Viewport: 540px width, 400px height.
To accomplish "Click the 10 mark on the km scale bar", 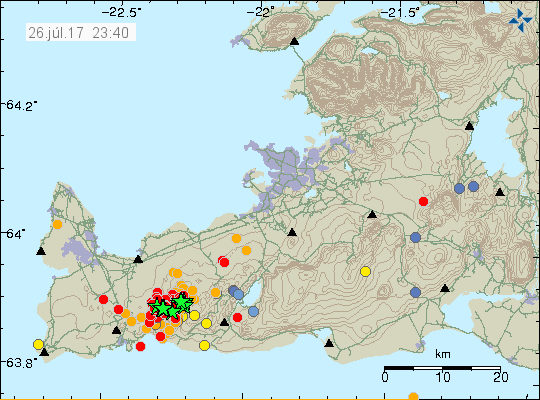I will coord(443,377).
